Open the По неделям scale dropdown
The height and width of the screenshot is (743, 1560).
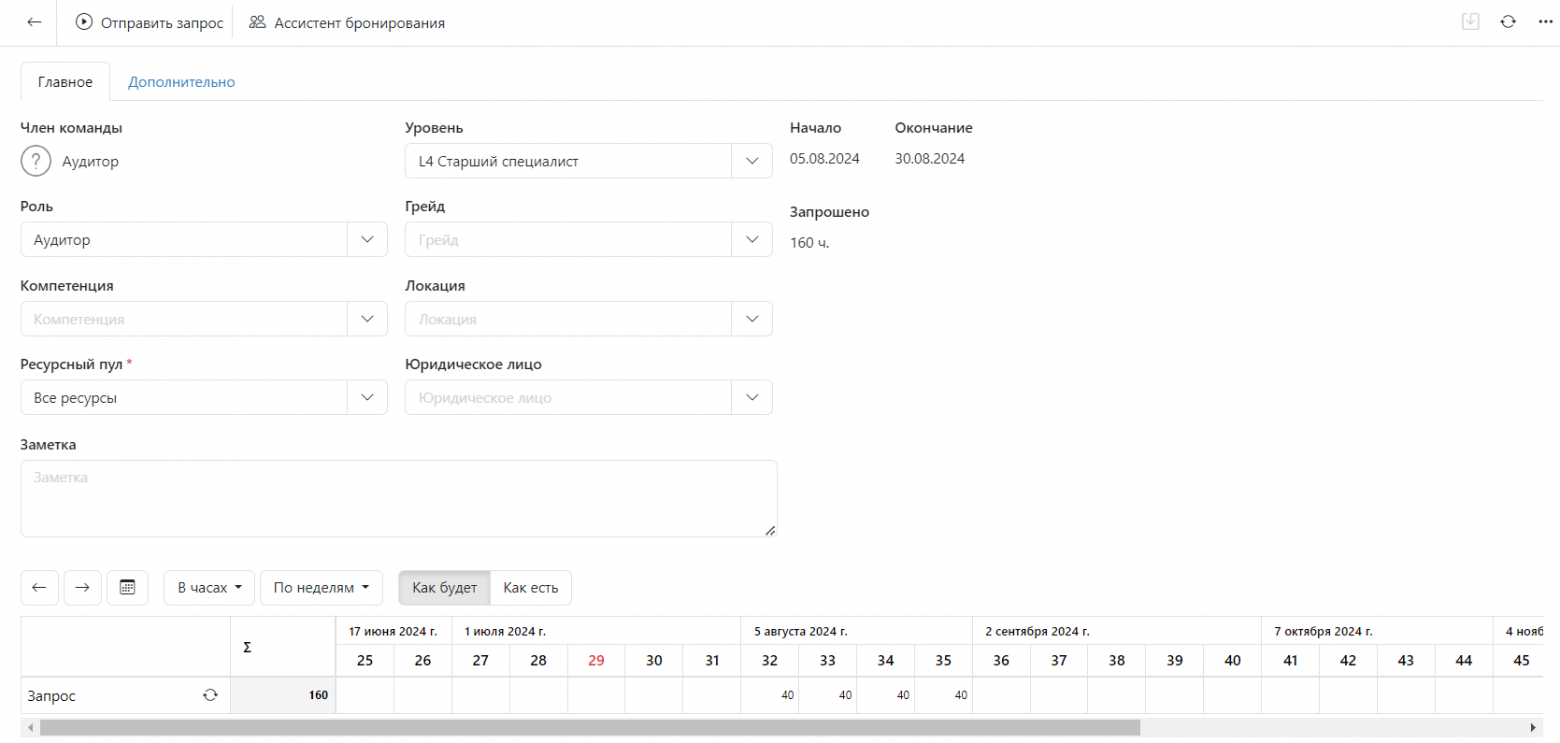[321, 588]
